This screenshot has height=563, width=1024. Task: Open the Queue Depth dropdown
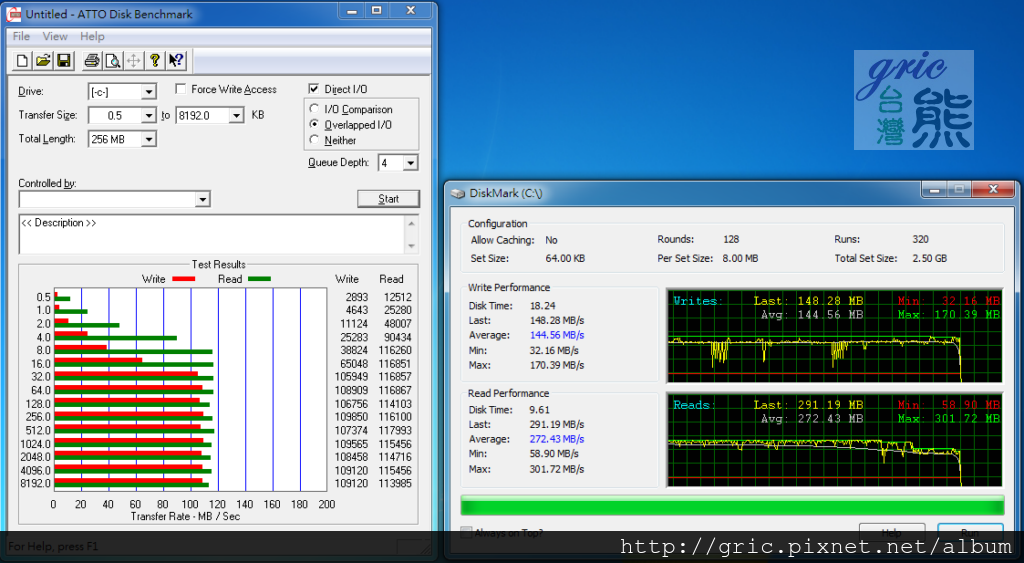410,163
